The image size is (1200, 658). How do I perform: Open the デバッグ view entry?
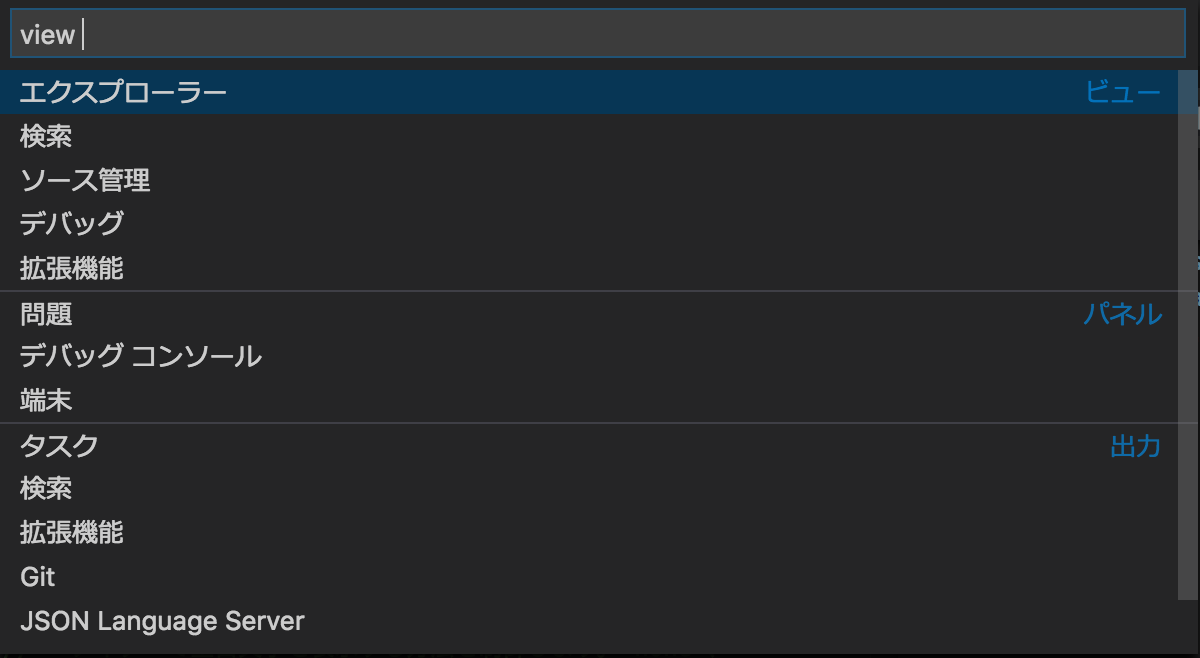[72, 224]
